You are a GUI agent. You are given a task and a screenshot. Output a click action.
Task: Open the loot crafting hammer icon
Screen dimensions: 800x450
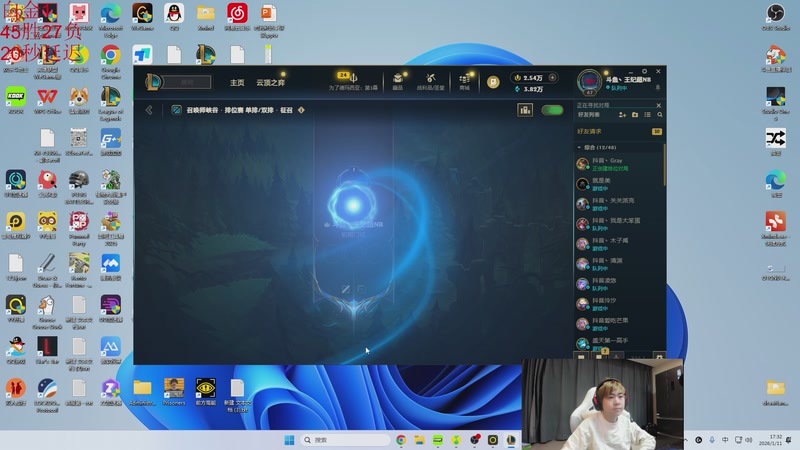(x=431, y=78)
